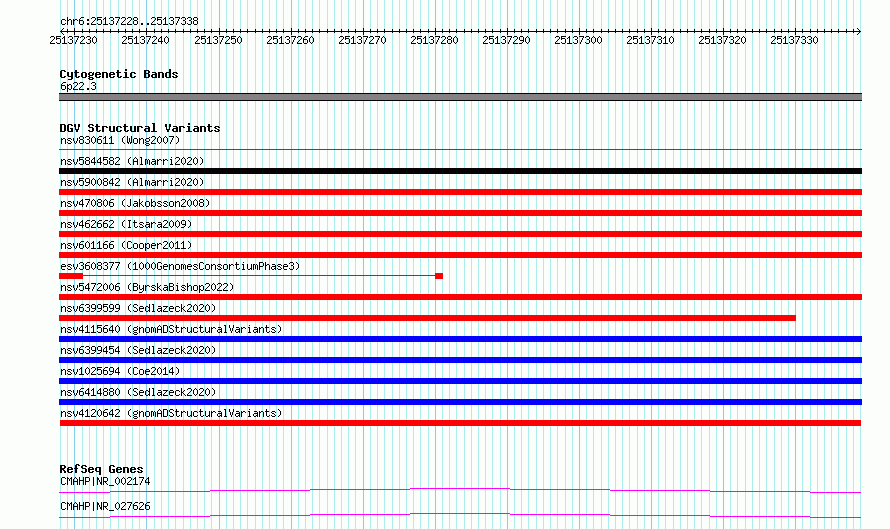Select the nsv1025694 (Coe2014) label
The width and height of the screenshot is (890, 529).
120,371
